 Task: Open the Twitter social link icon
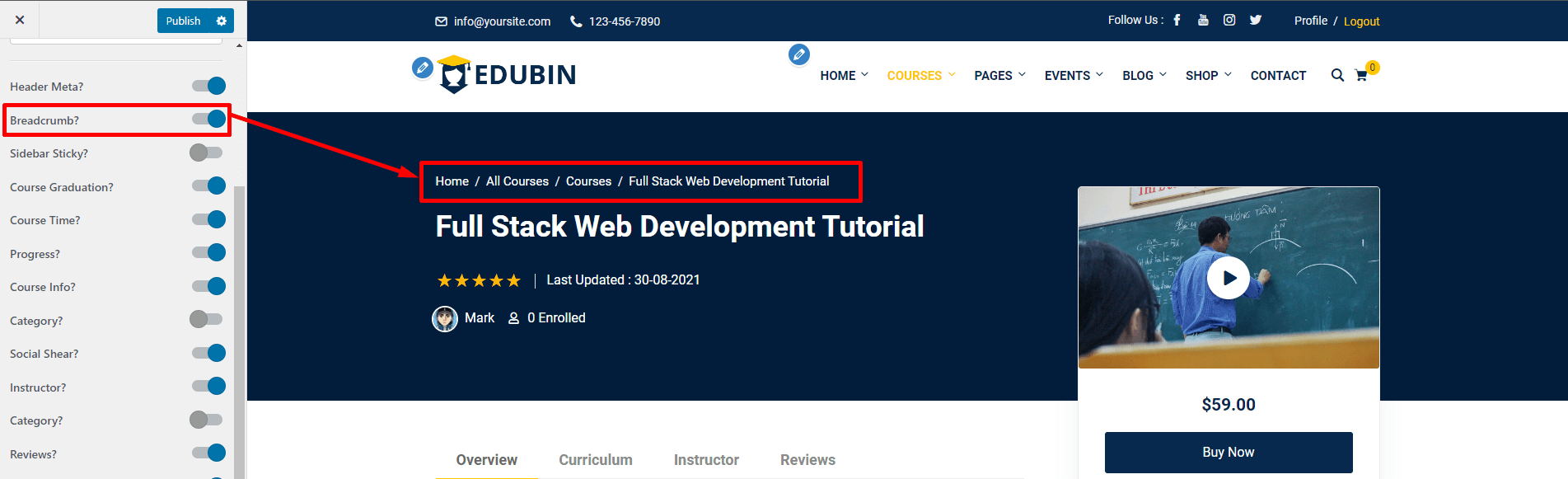click(x=1255, y=21)
